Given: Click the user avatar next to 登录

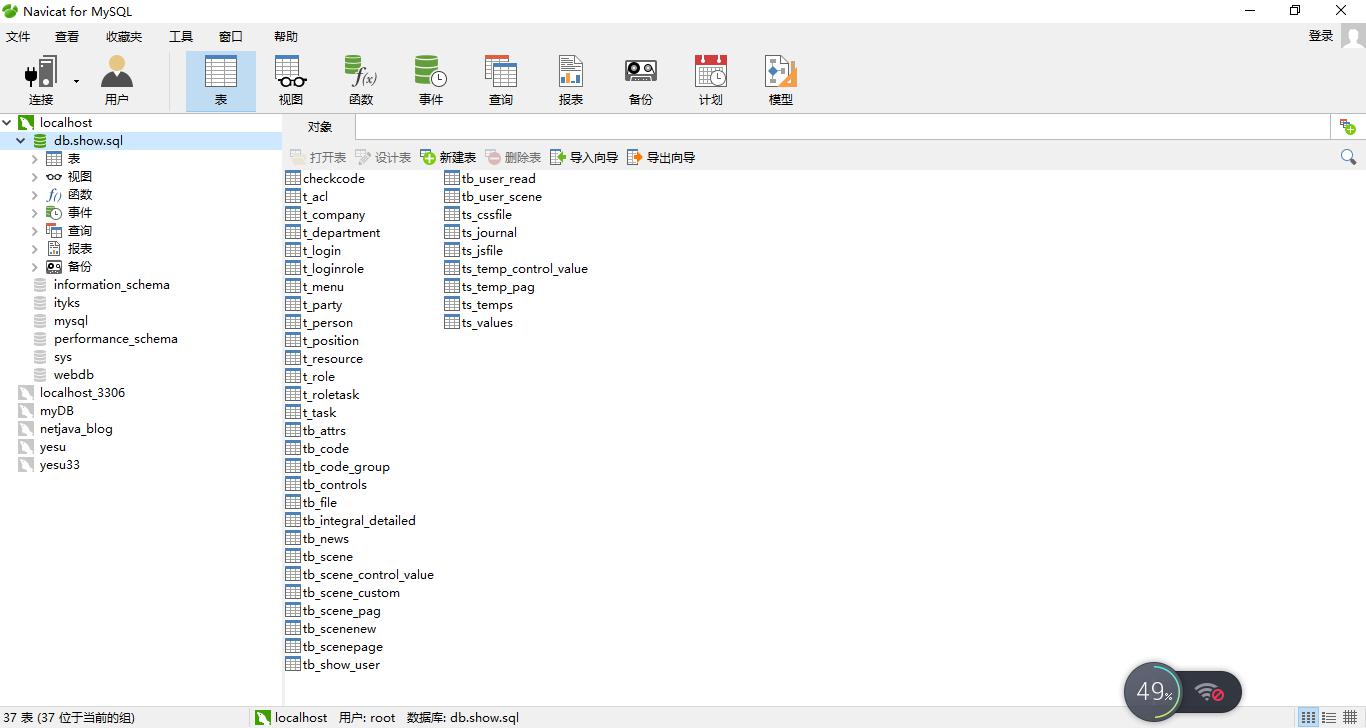Looking at the screenshot, I should 1353,36.
